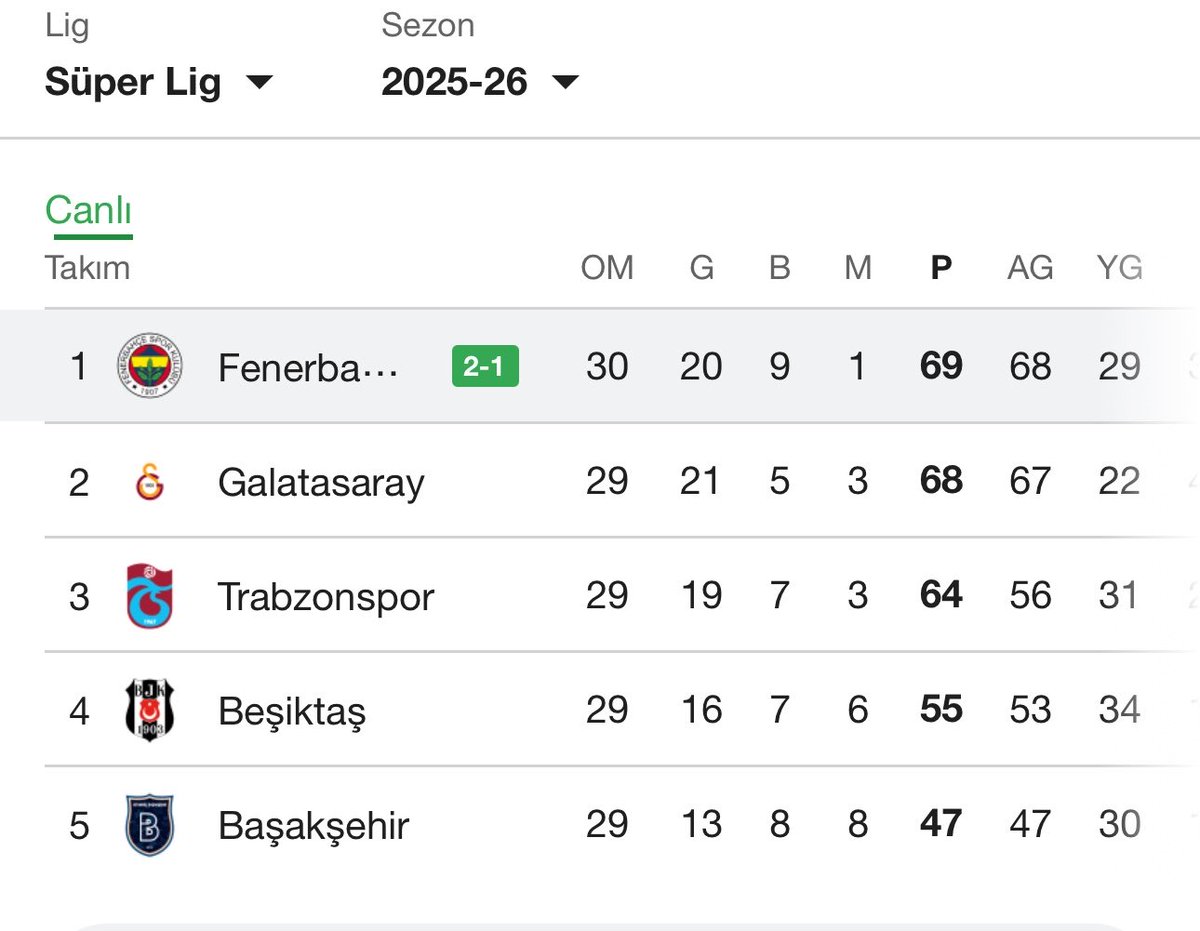Click the Başakşehir team logo
Viewport: 1200px width, 931px height.
pos(150,825)
